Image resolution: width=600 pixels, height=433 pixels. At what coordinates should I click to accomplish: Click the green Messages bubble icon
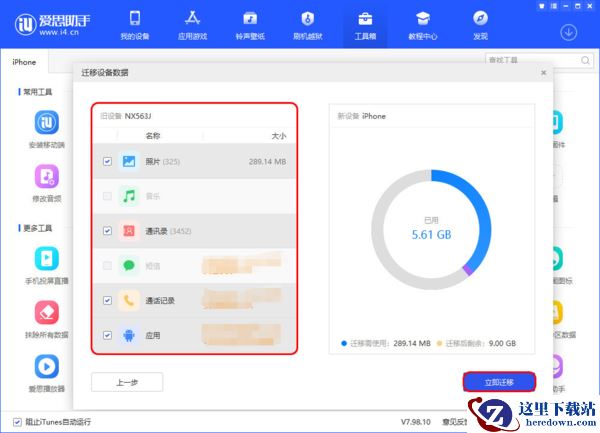tap(129, 265)
